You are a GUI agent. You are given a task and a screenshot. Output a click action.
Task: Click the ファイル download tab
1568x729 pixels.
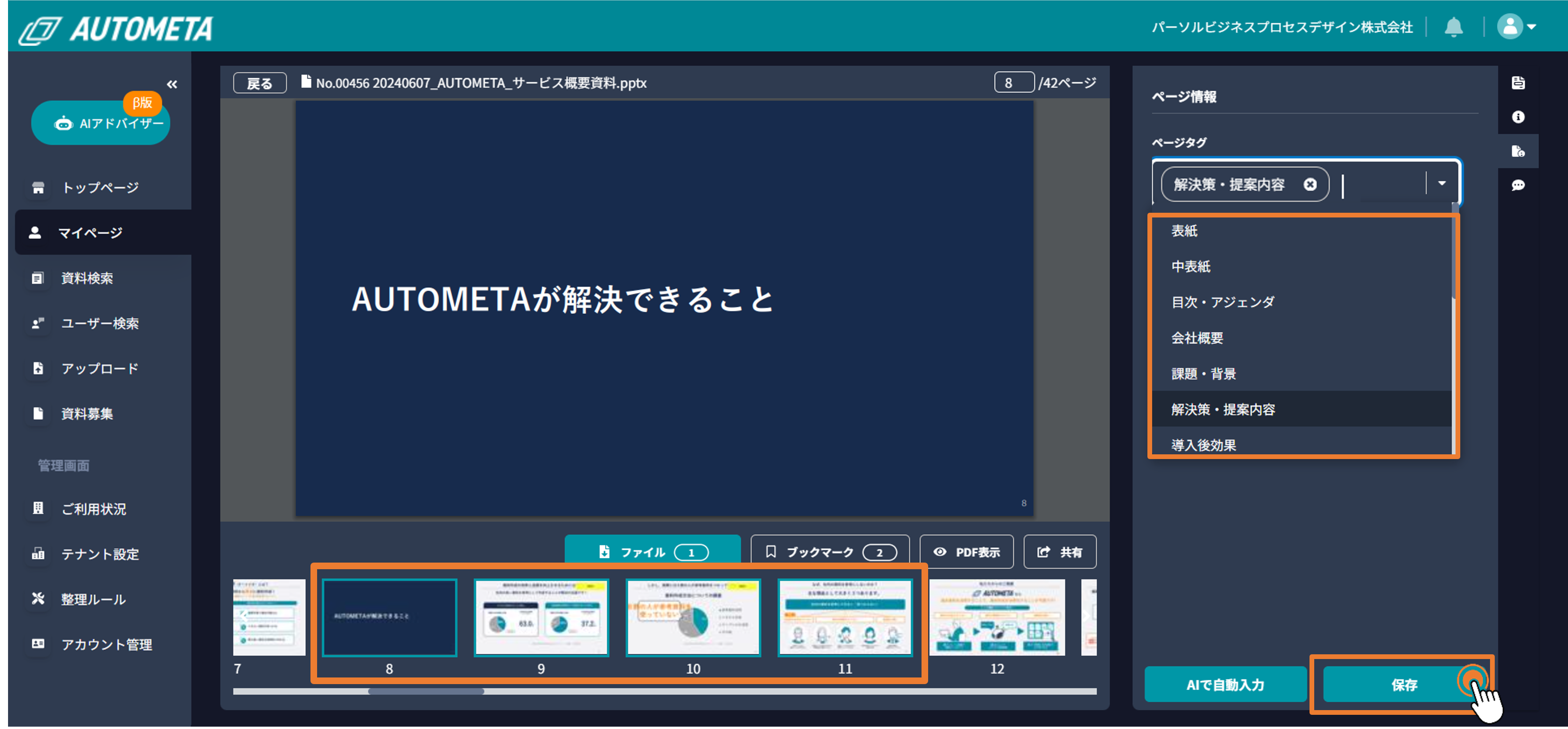[x=653, y=552]
